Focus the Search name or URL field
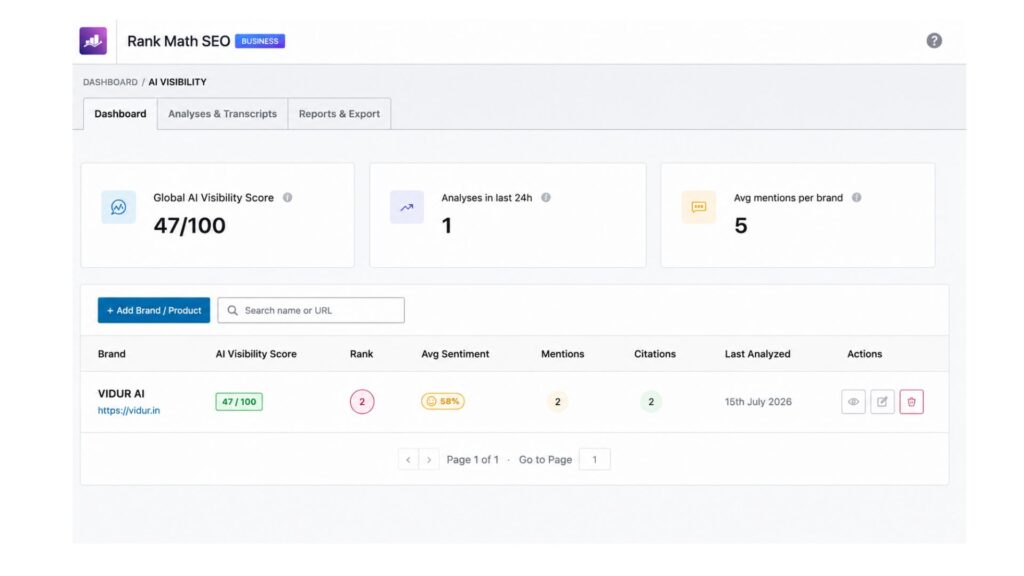The width and height of the screenshot is (1024, 576). coord(311,310)
